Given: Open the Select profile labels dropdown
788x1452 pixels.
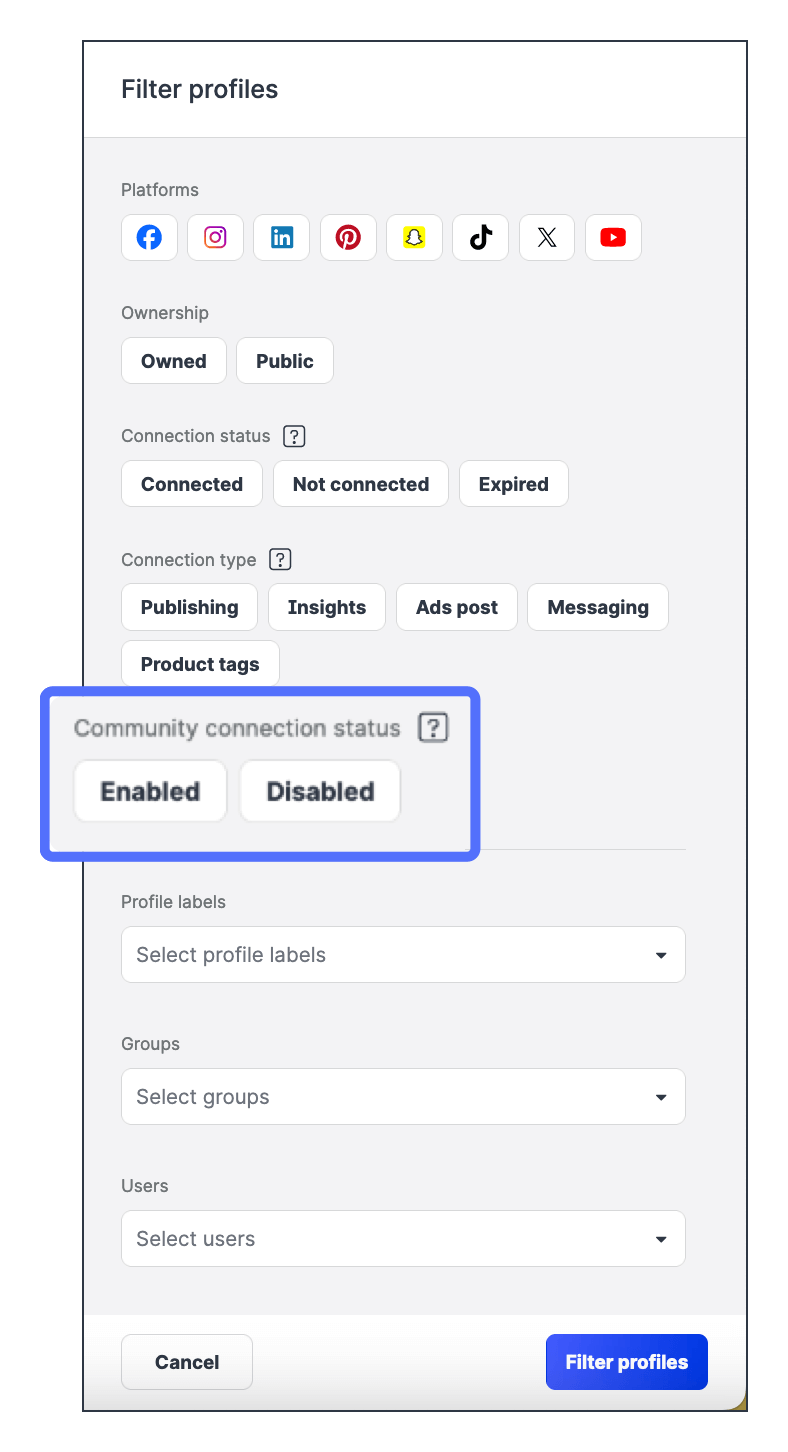Looking at the screenshot, I should click(x=403, y=954).
